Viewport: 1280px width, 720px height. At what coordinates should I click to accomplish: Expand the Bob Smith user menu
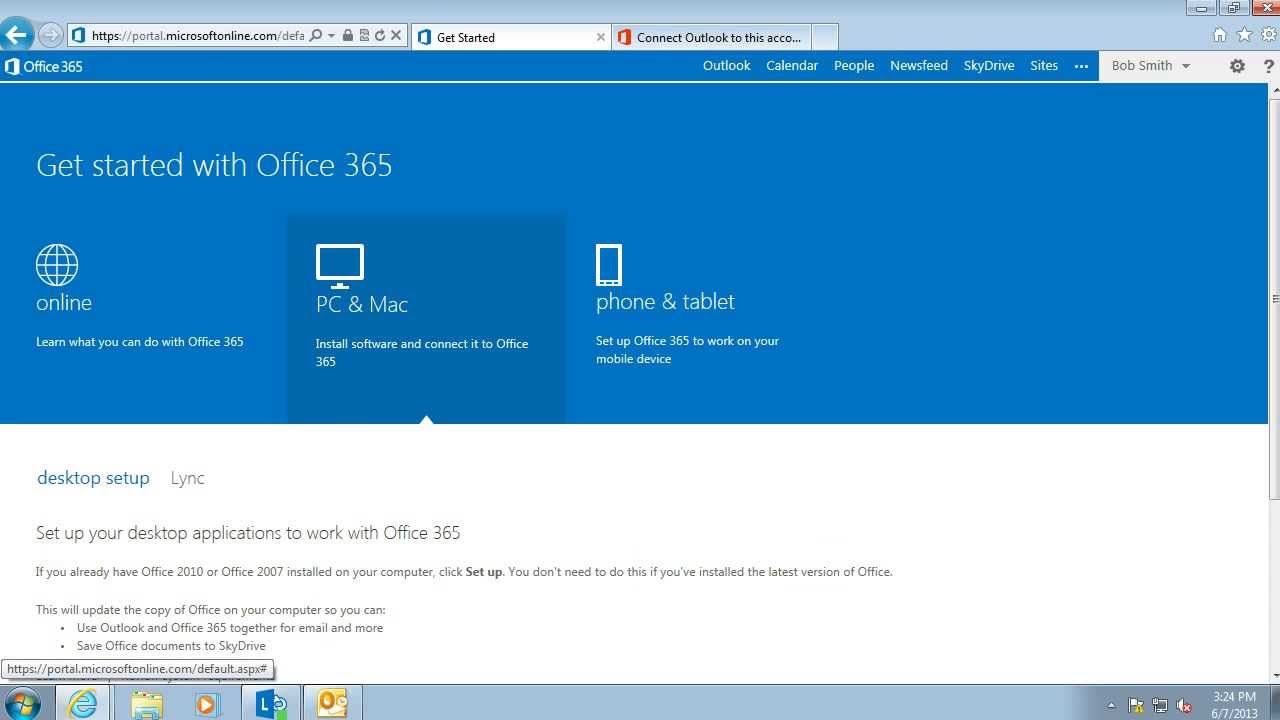click(x=1151, y=66)
